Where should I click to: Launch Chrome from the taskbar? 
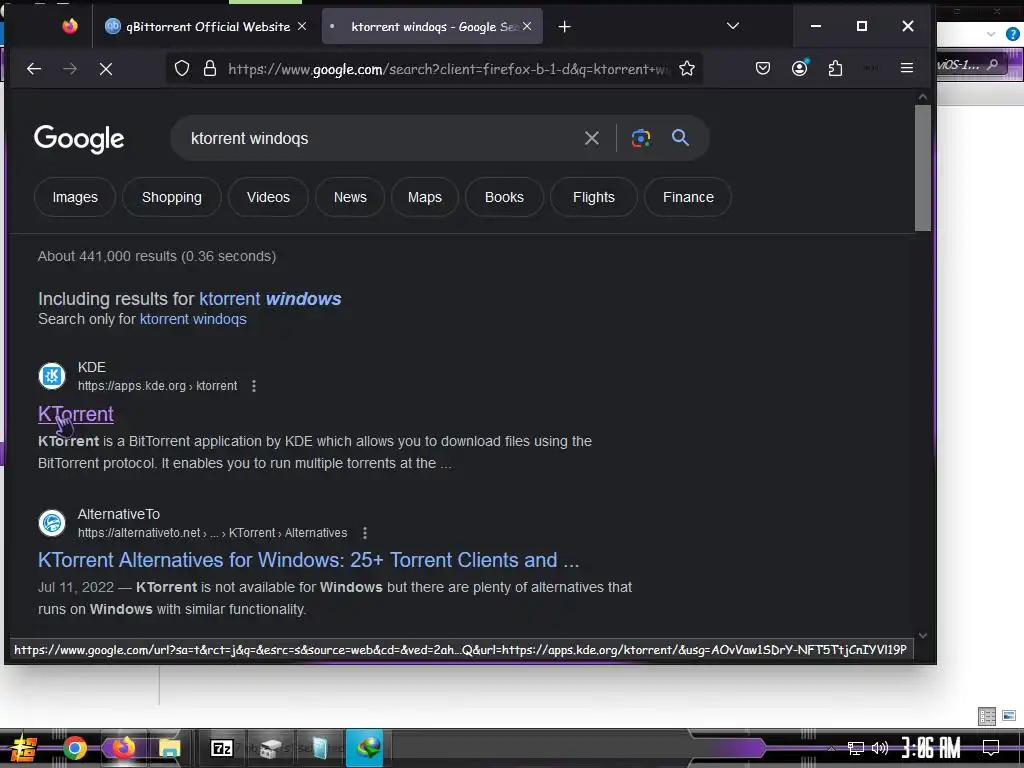74,748
